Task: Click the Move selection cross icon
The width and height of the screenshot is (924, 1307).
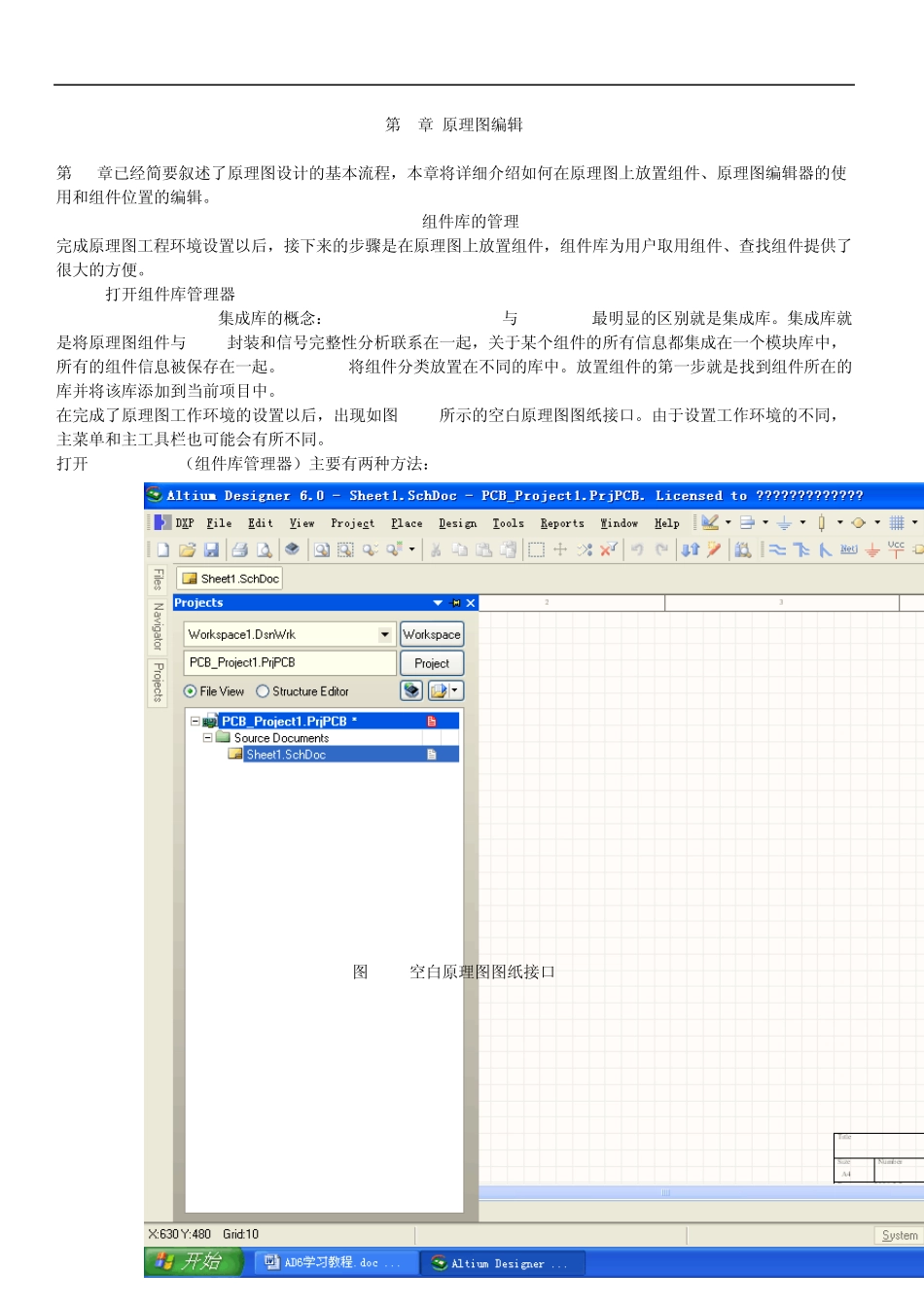Action: click(560, 549)
